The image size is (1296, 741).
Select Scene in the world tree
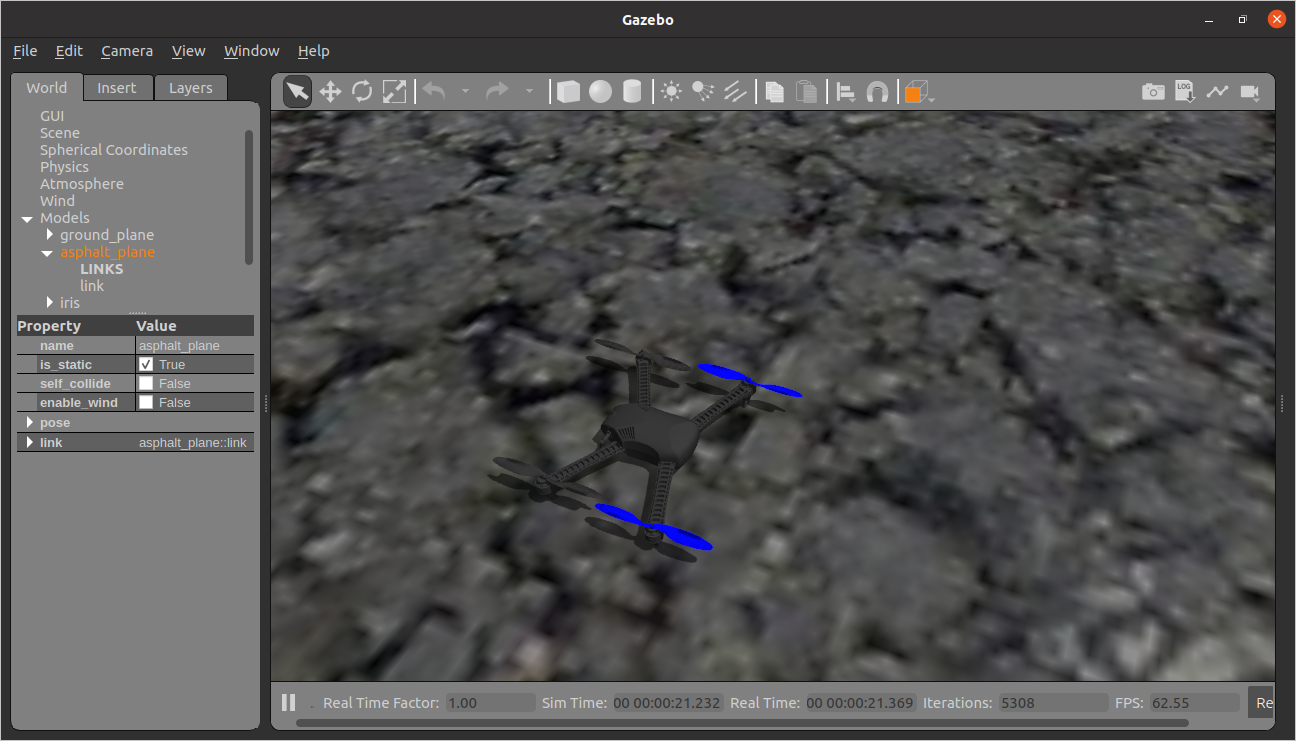[60, 133]
